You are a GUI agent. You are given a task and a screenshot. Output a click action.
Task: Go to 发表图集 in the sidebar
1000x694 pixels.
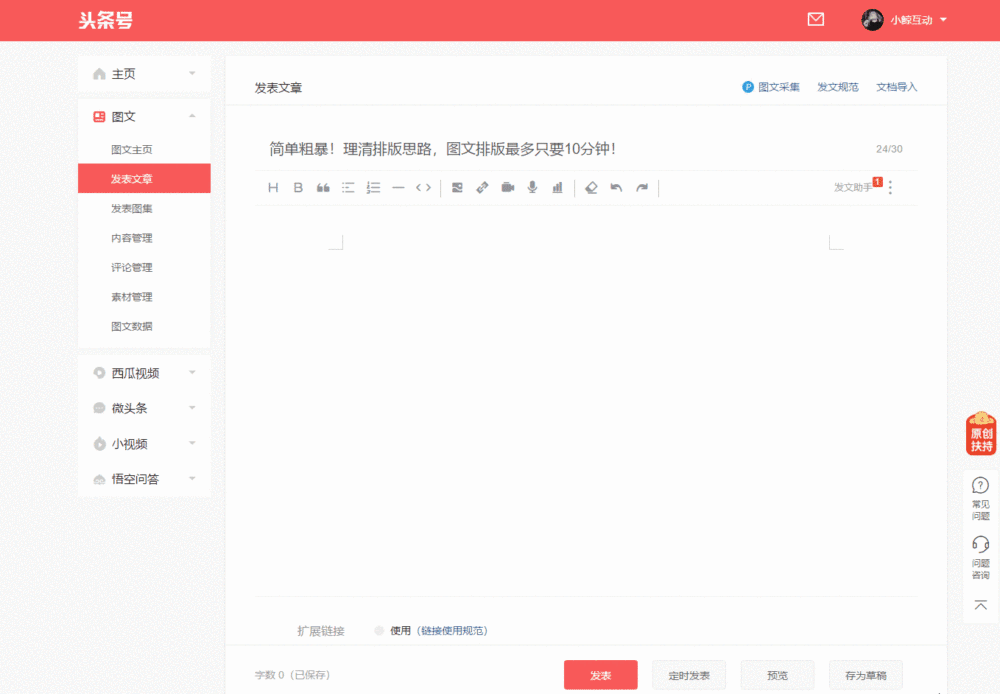(131, 208)
